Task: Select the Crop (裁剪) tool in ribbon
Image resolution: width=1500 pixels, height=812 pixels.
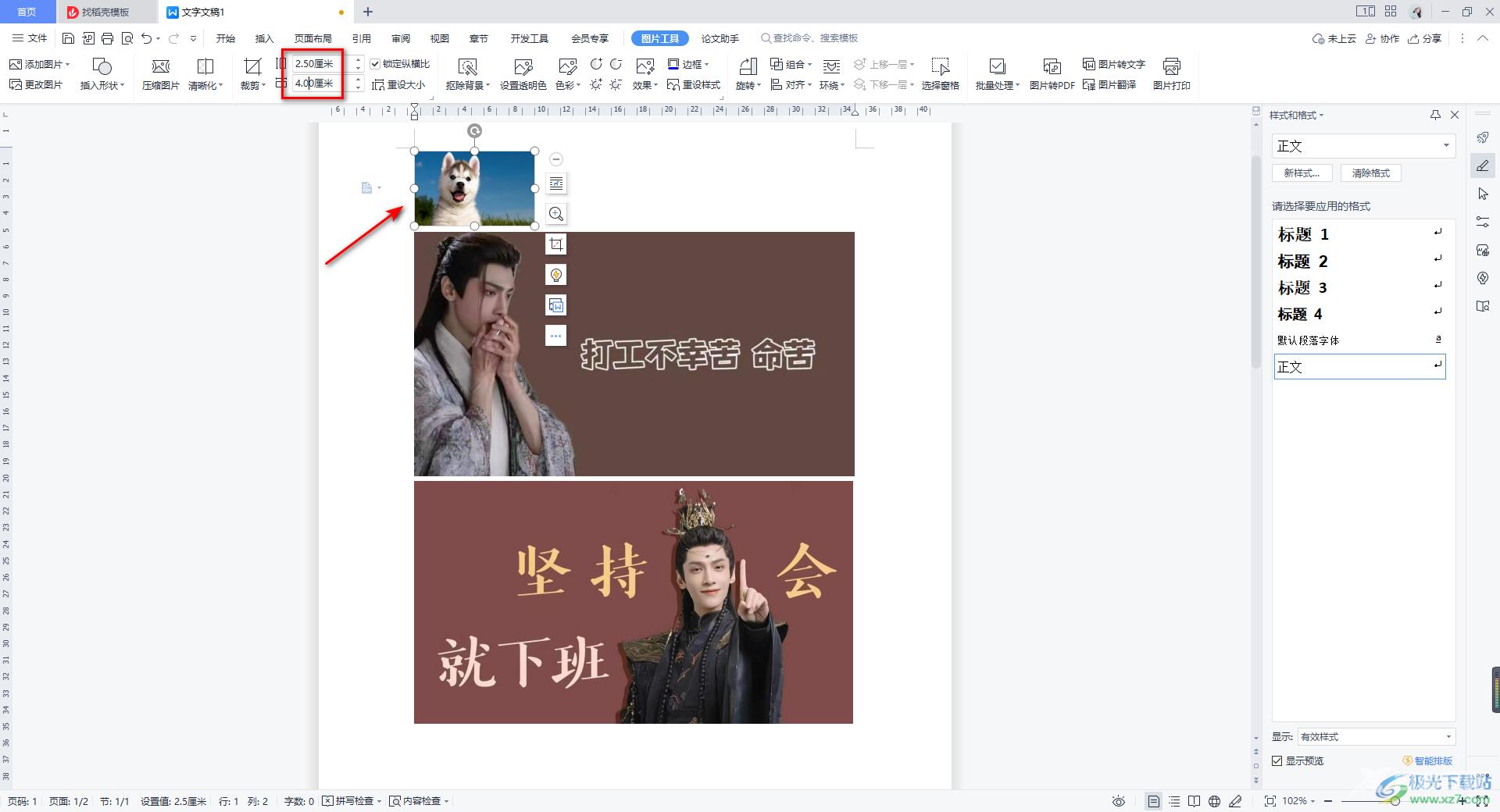Action: (252, 75)
